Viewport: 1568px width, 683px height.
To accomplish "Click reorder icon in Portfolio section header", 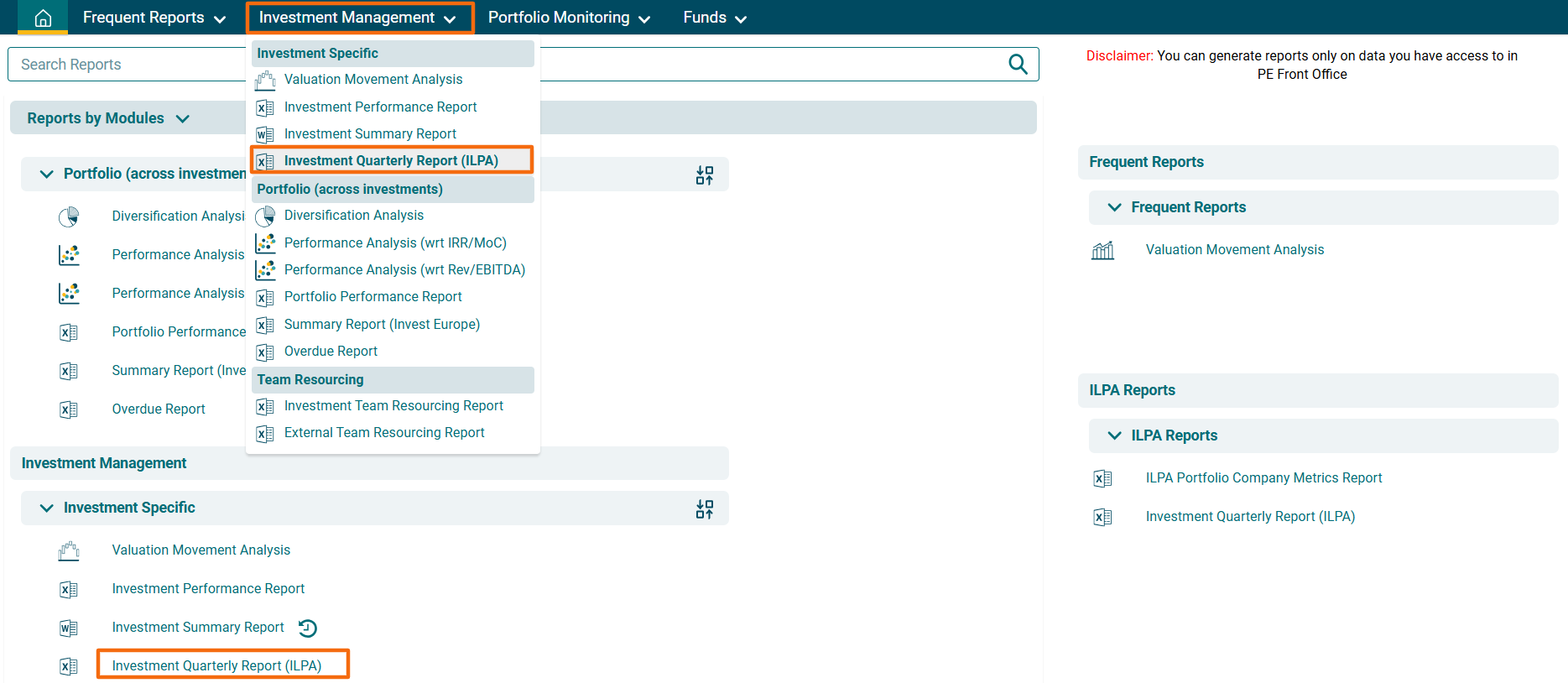I will 704,175.
